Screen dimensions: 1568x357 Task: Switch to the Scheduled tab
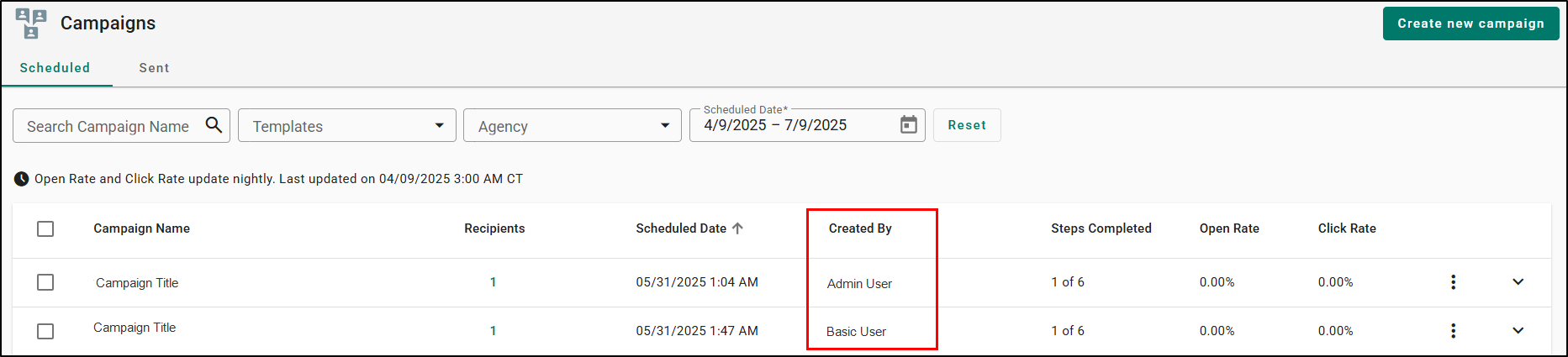coord(55,68)
